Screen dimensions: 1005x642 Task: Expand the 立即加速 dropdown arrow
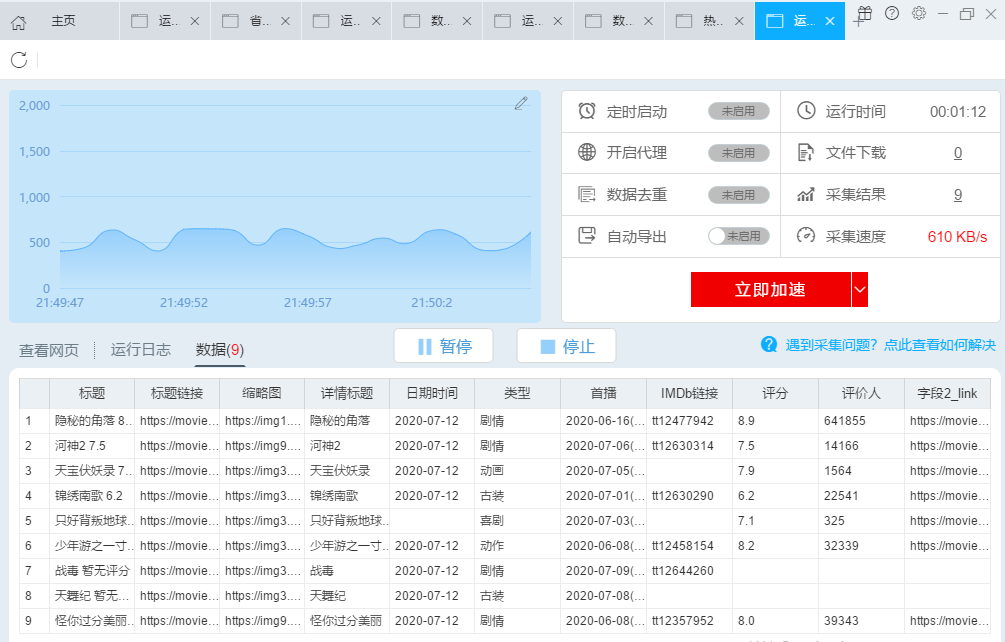coord(860,290)
